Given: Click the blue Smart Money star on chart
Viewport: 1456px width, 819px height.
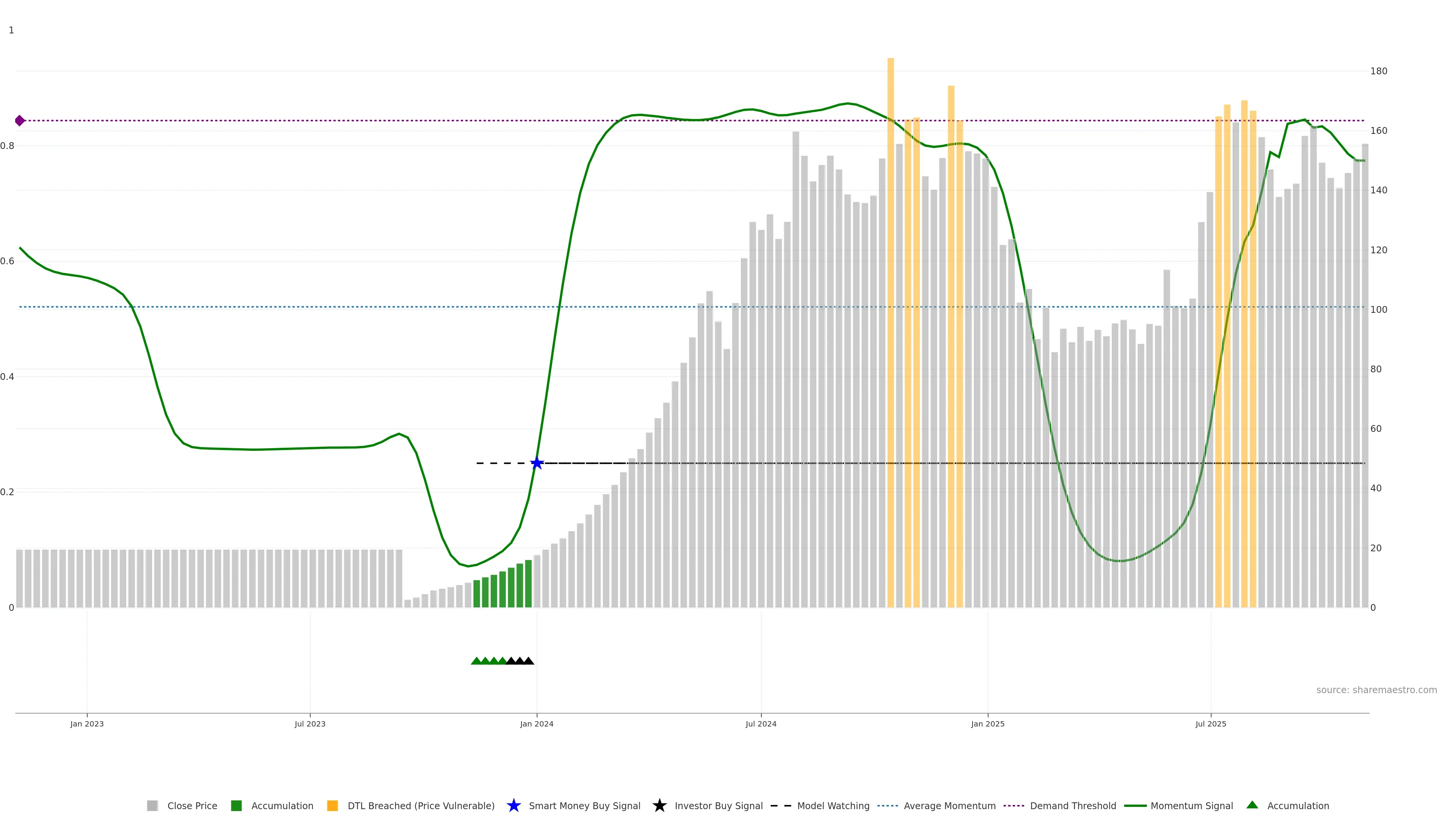Looking at the screenshot, I should (537, 463).
